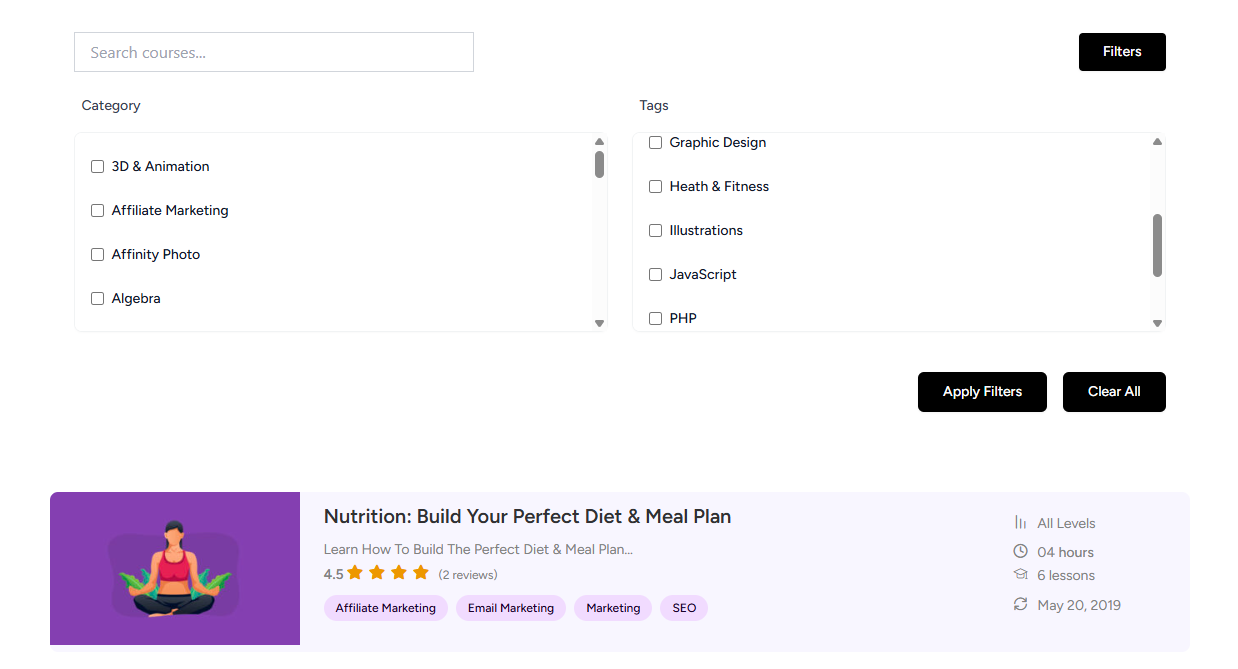This screenshot has width=1238, height=669.
Task: Click the graduation cap icon beside 6 lessons
Action: [1020, 574]
